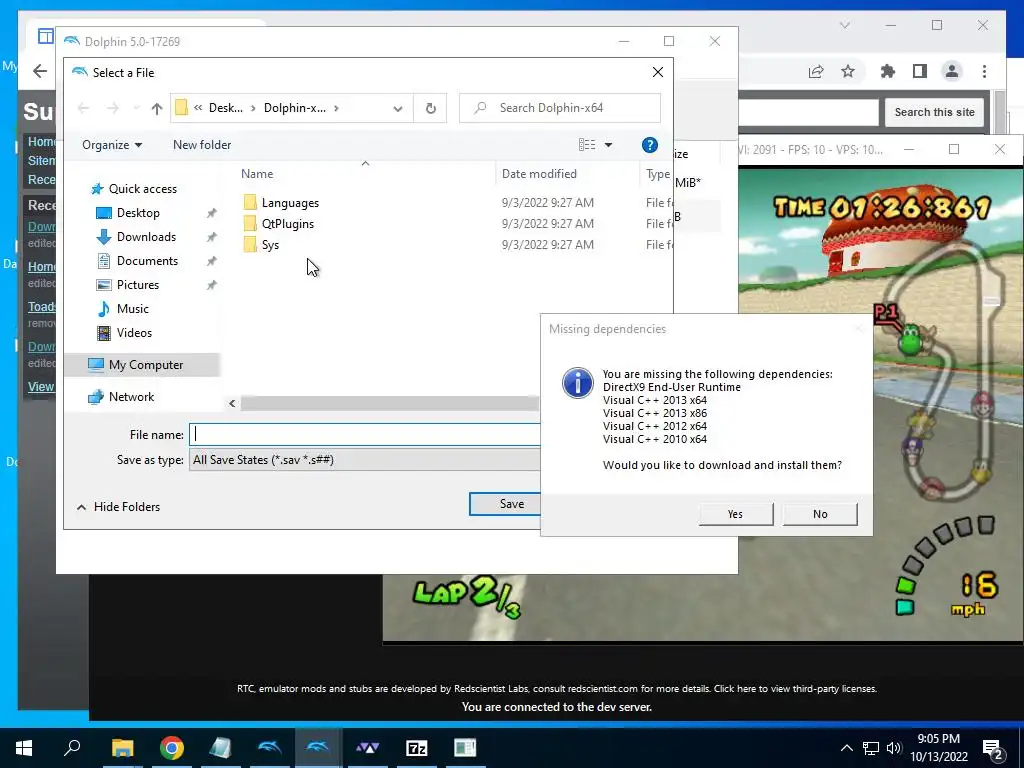1024x768 pixels.
Task: Select the Sys folder
Action: pos(270,245)
